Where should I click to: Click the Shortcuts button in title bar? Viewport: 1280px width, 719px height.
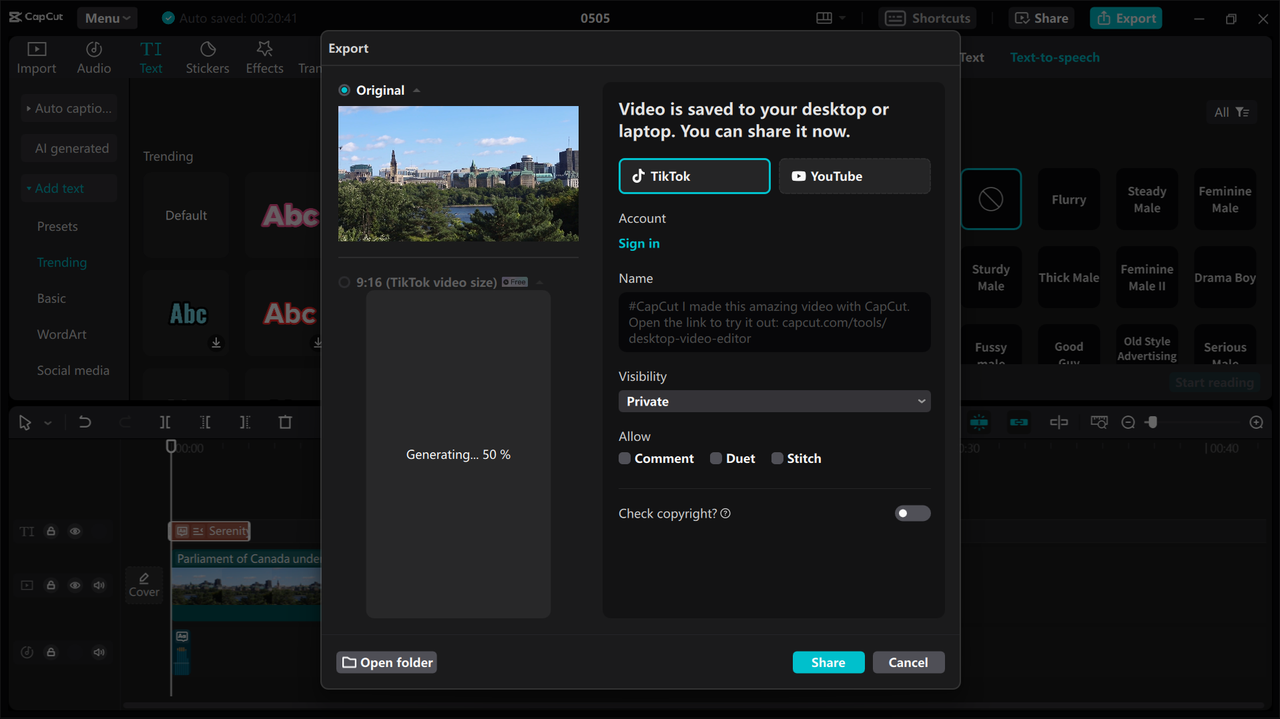pos(928,18)
